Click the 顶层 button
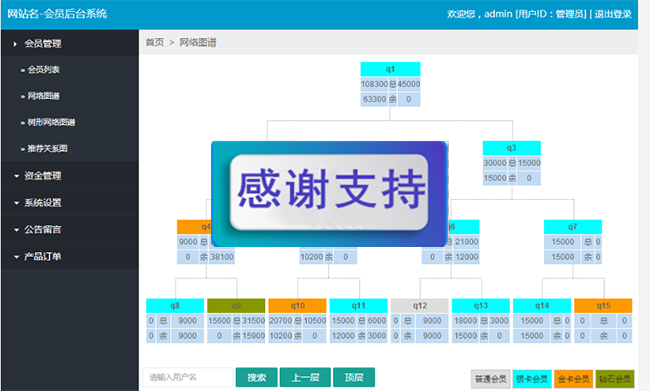The image size is (650, 391). point(354,377)
